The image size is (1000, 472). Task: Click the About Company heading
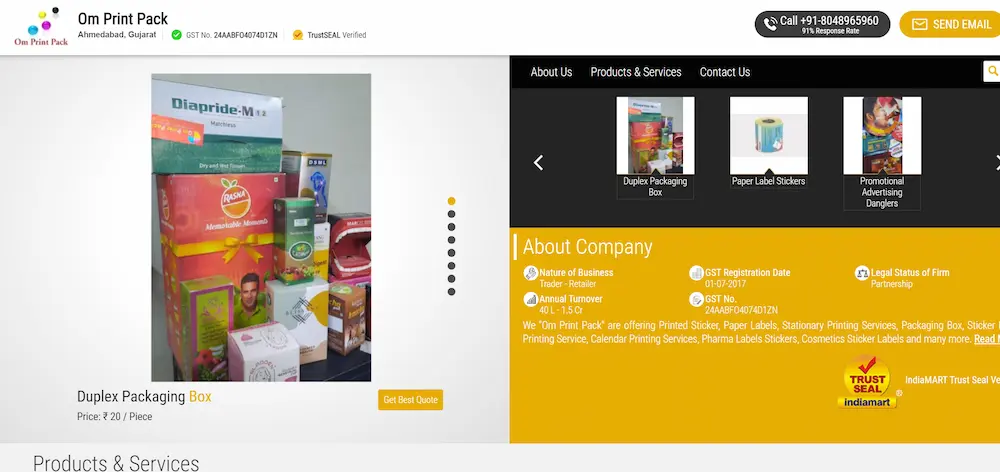[x=587, y=247]
